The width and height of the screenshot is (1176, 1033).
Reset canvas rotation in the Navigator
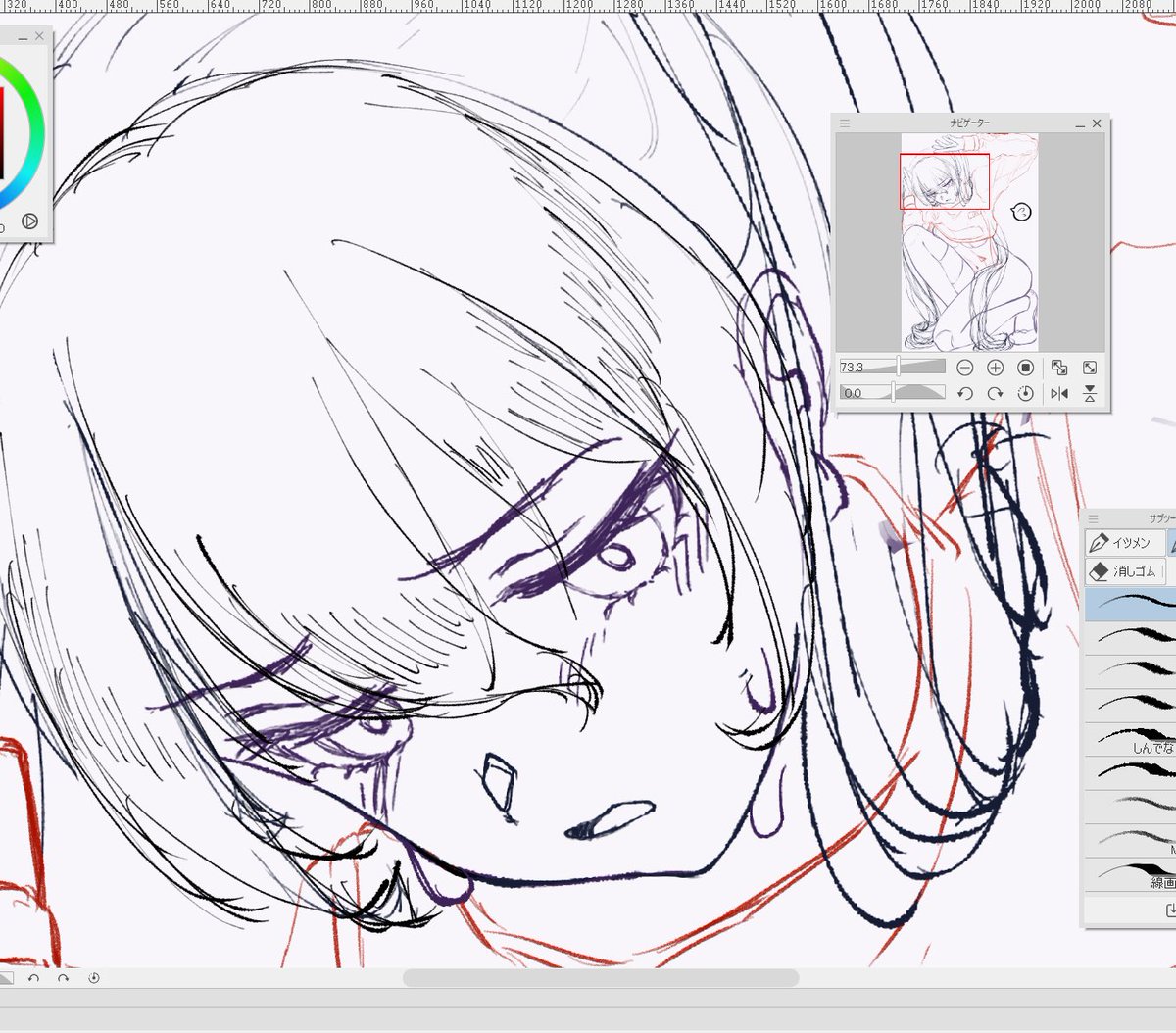point(1025,393)
